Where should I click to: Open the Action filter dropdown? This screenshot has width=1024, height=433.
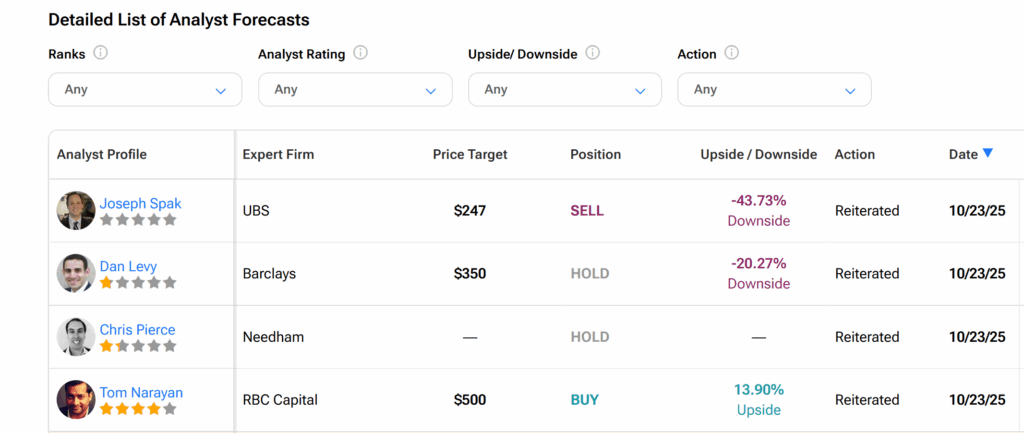pyautogui.click(x=774, y=90)
